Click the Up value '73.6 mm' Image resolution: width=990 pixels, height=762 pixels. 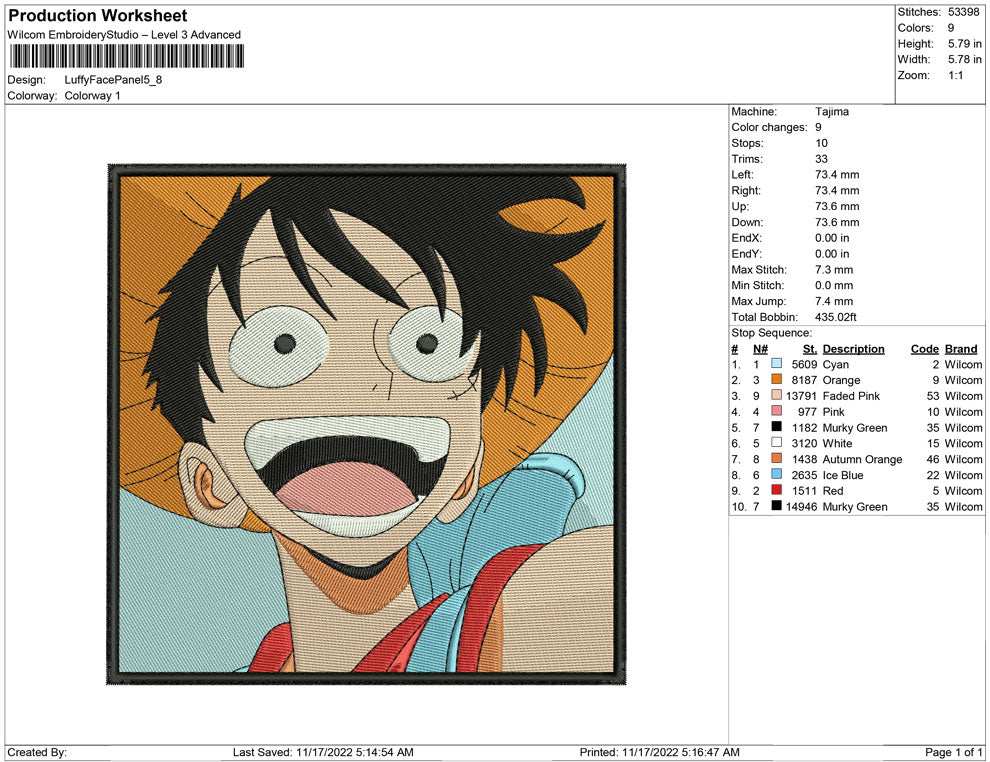[x=837, y=206]
